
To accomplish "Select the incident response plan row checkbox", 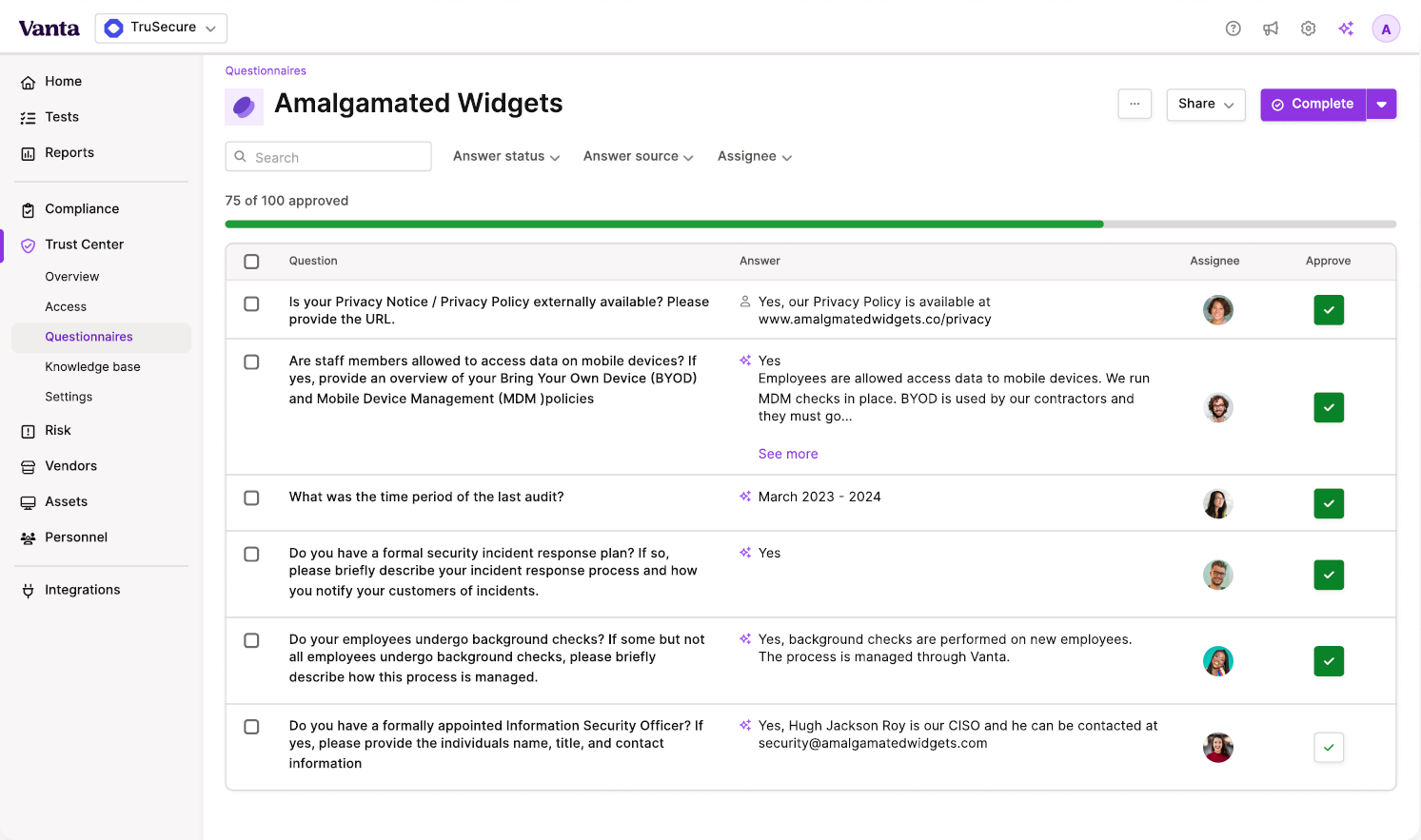I will pos(251,555).
